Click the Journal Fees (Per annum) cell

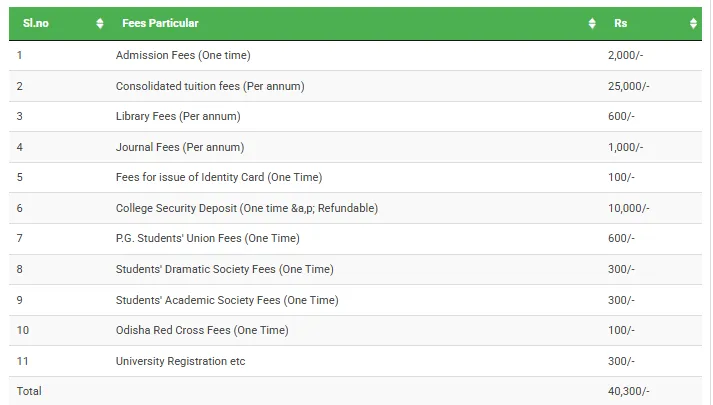pos(180,147)
